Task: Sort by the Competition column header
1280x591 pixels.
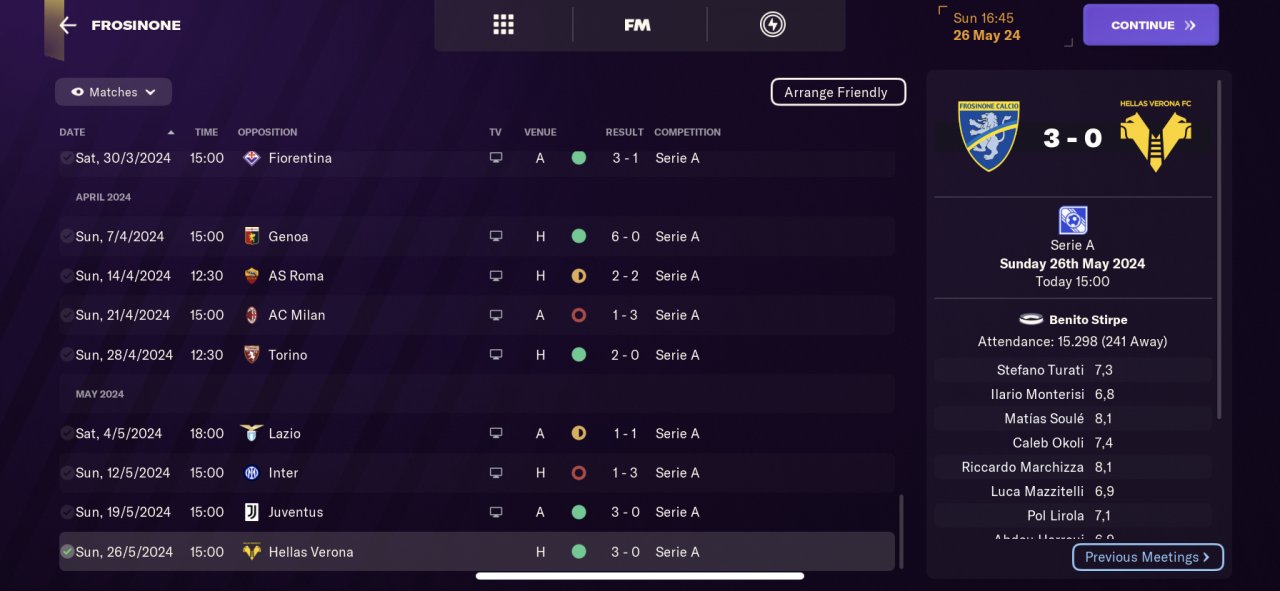Action: [x=687, y=132]
